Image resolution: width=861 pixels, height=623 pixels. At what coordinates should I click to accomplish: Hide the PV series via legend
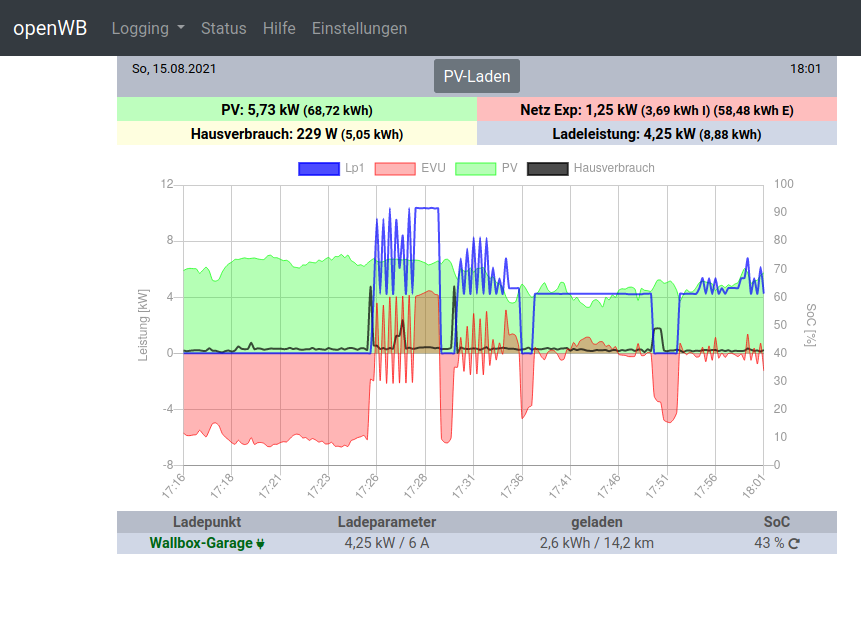(x=509, y=168)
